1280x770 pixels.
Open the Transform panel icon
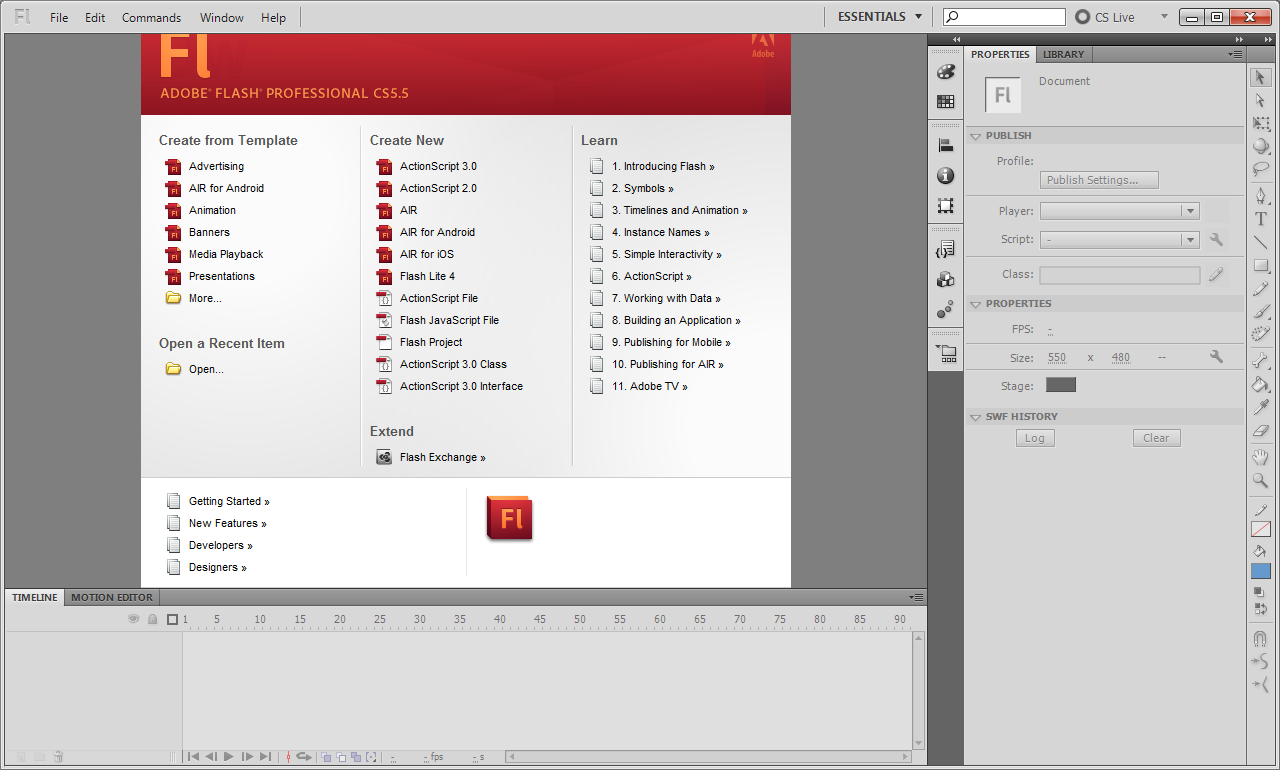tap(945, 206)
